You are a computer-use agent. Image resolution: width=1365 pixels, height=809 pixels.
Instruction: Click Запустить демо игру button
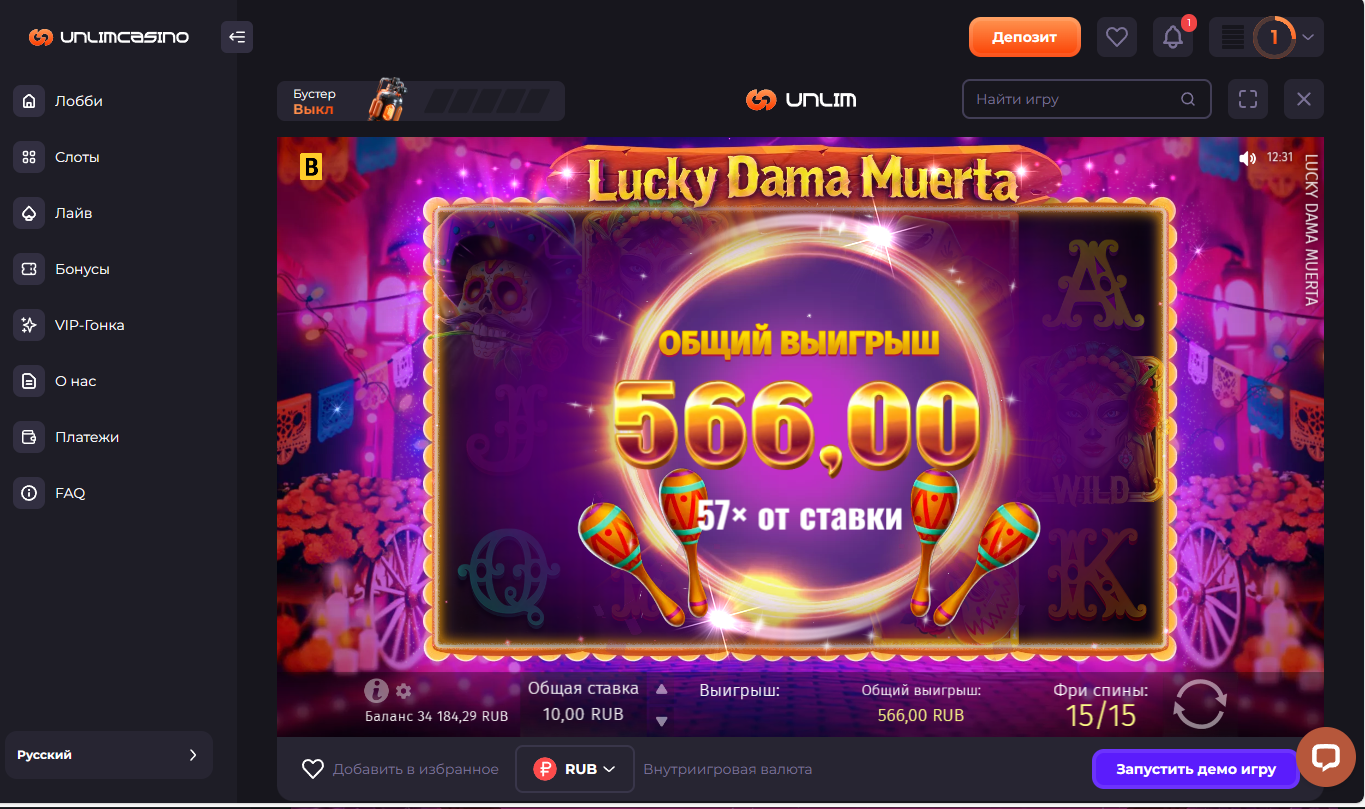point(1196,769)
